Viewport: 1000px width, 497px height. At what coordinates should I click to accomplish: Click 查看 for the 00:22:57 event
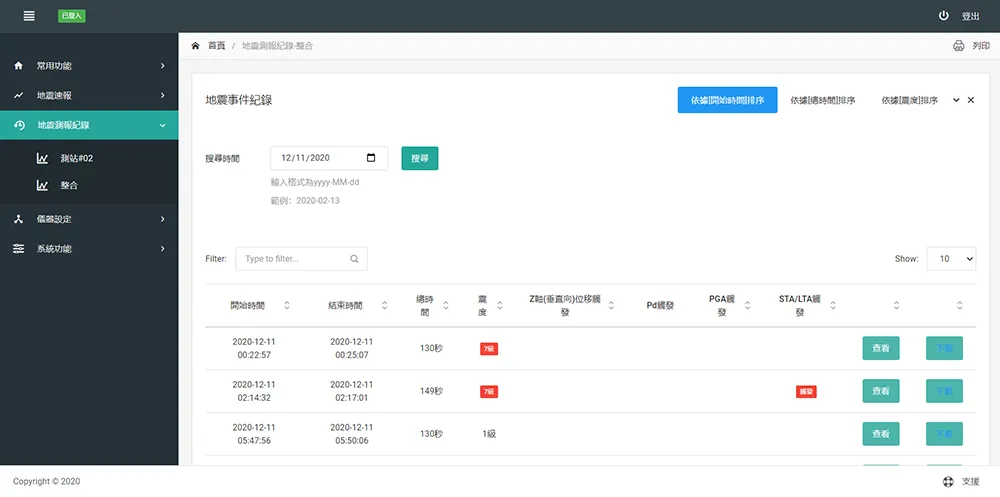880,348
